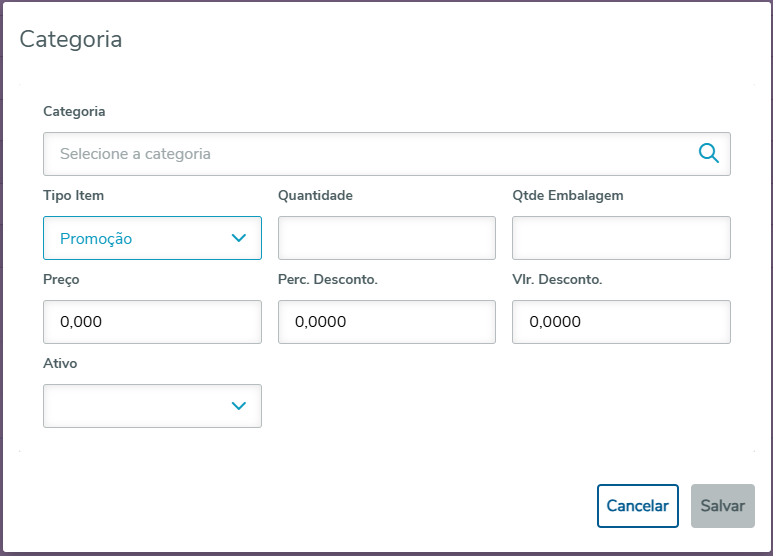Screen dimensions: 773x556
Task: Click the Quantidade input box
Action: [387, 238]
